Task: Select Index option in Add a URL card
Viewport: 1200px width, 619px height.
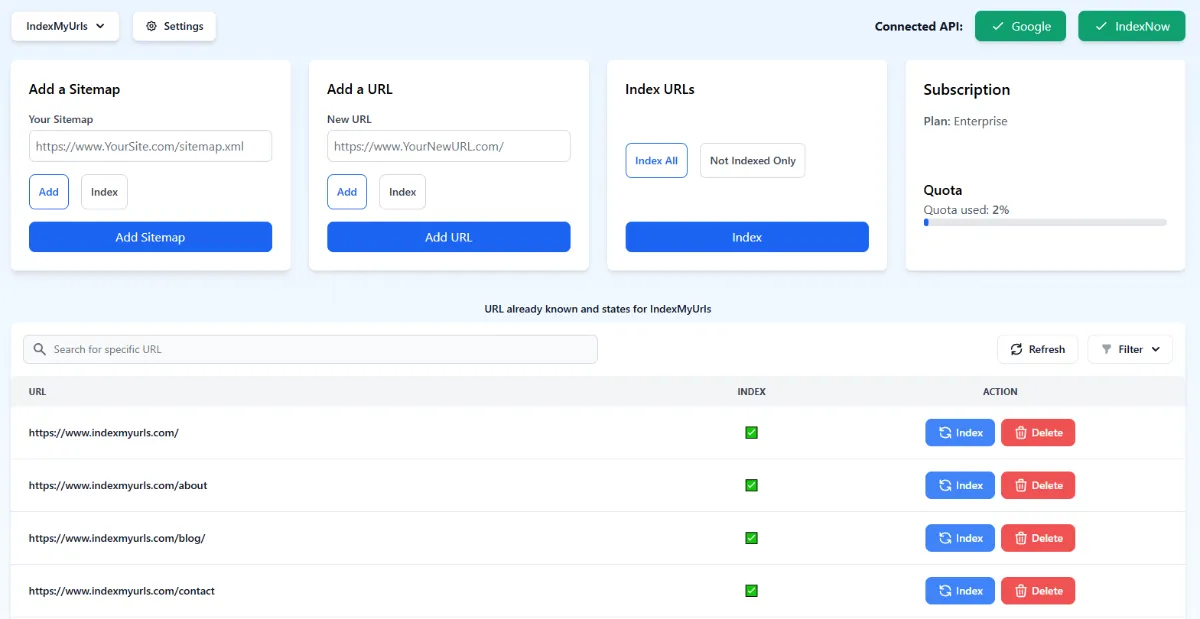Action: tap(402, 192)
